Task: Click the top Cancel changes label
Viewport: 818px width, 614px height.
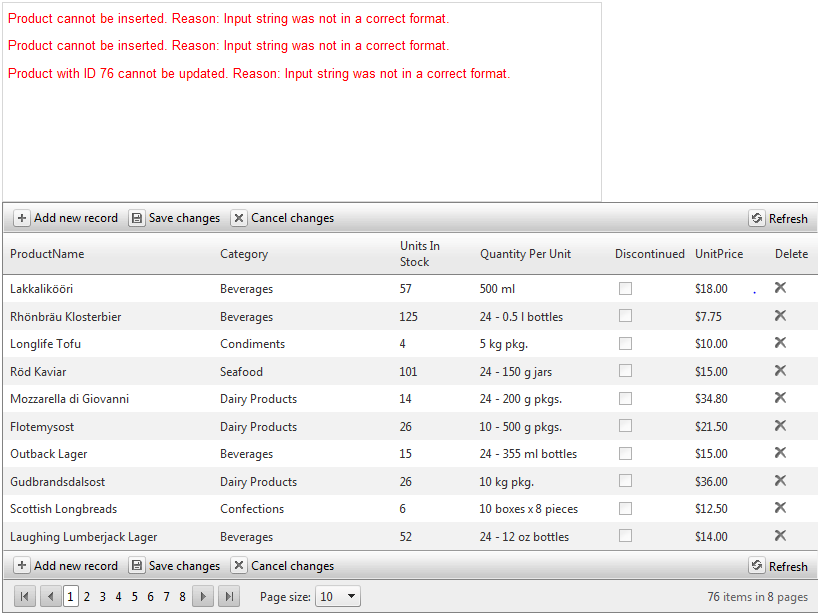Action: (292, 218)
